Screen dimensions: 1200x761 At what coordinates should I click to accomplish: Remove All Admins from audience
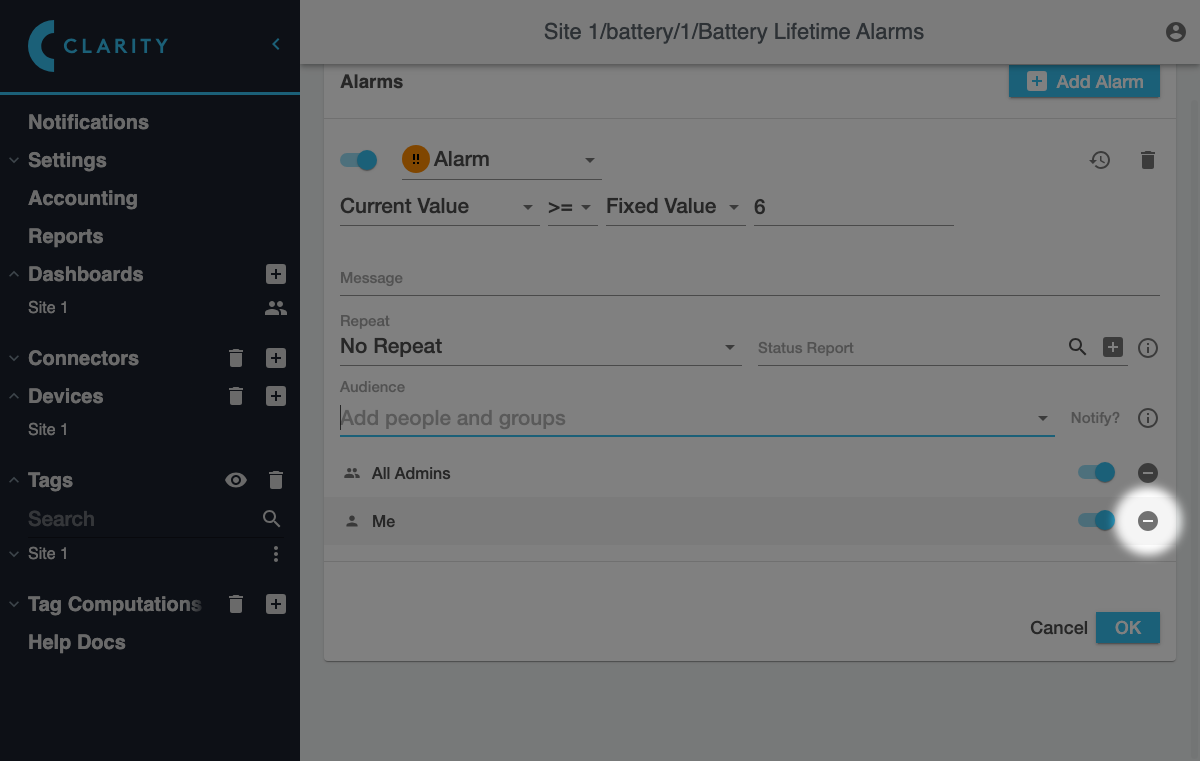1148,473
